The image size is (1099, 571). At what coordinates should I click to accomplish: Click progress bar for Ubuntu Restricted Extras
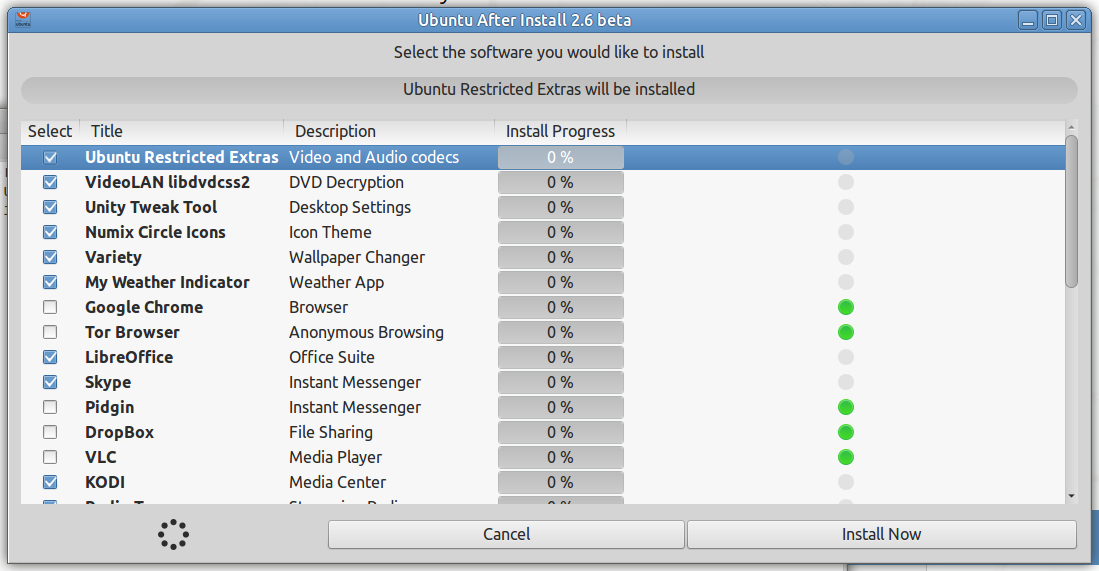(561, 158)
